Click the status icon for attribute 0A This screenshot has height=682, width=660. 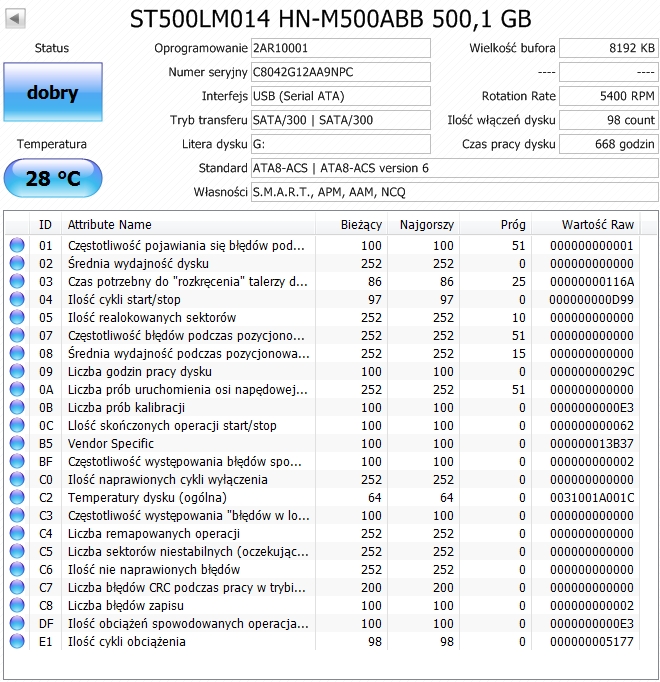coord(17,389)
